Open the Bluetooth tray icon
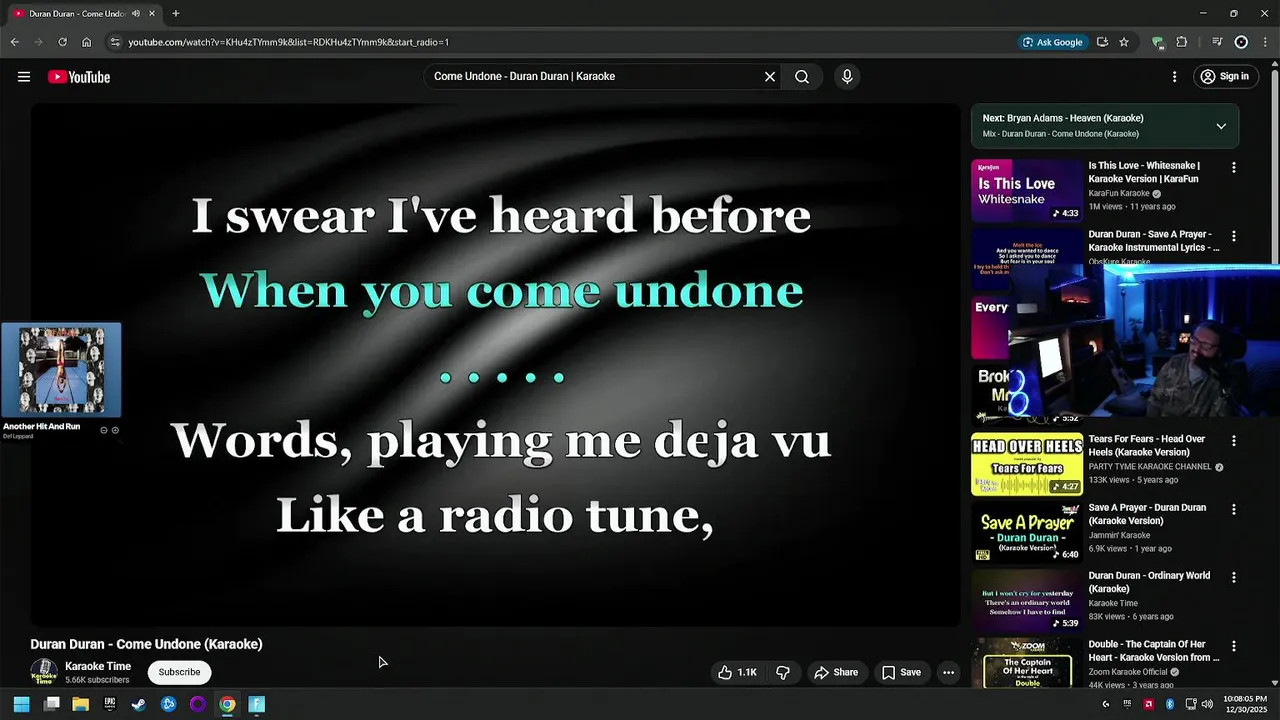The width and height of the screenshot is (1280, 720). (x=1170, y=704)
